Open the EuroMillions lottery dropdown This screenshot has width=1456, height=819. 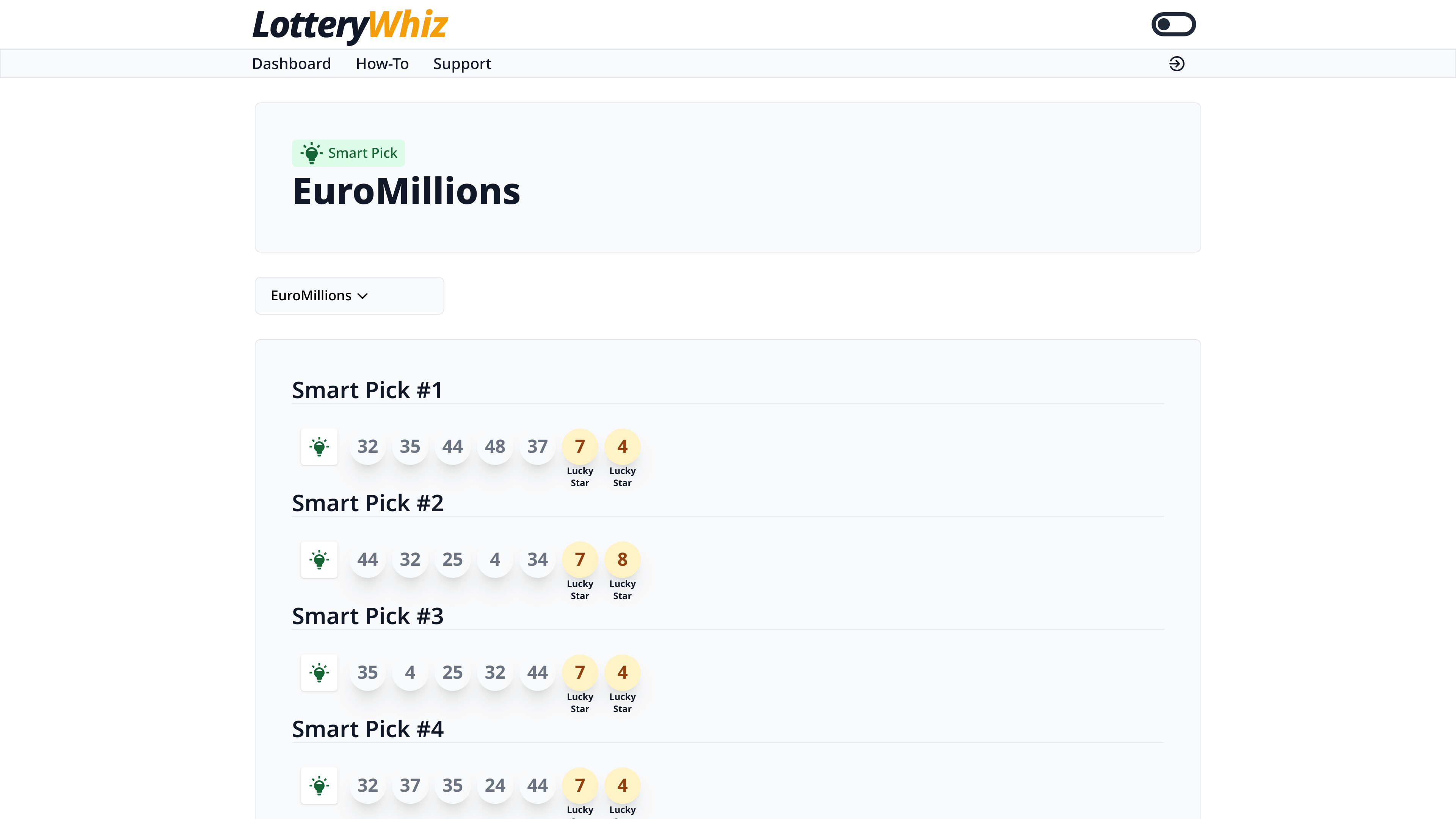349,296
